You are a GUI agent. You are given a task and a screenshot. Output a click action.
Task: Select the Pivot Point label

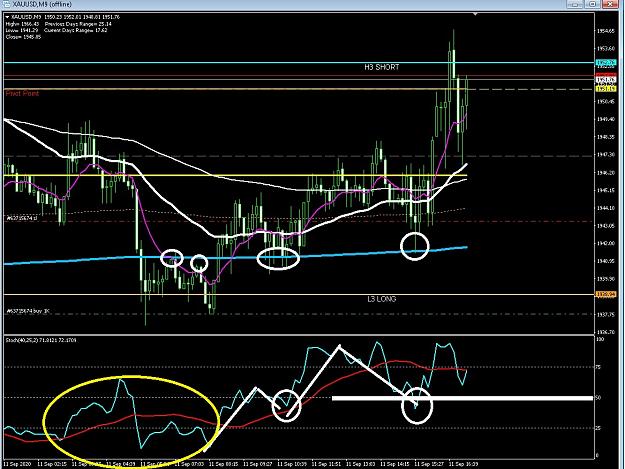coord(22,93)
